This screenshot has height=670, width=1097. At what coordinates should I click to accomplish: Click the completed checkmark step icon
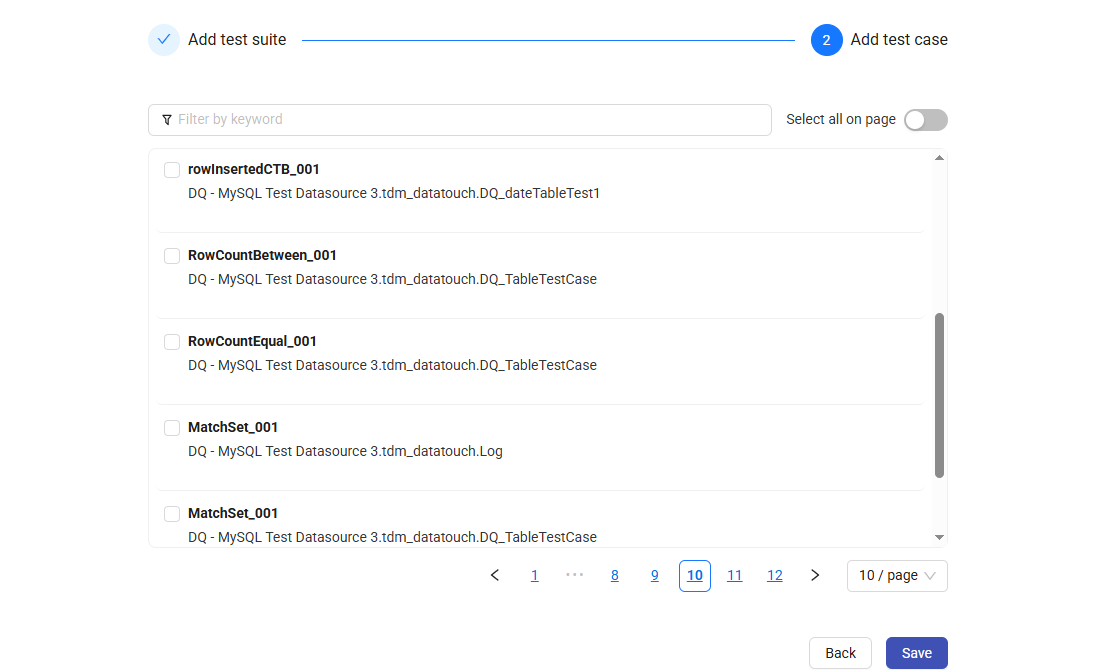(164, 40)
